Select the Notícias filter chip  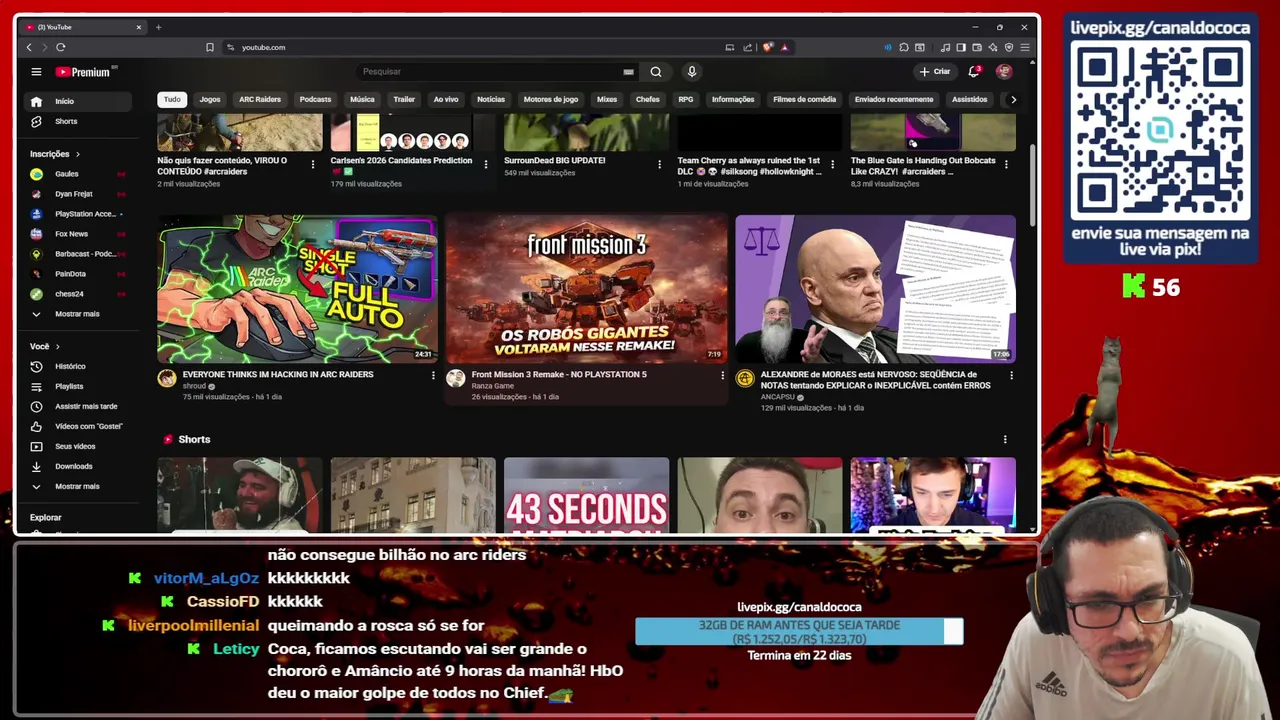pyautogui.click(x=491, y=99)
